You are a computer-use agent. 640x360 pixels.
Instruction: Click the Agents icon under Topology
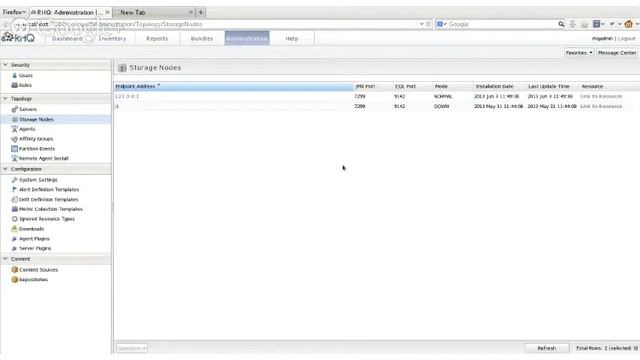click(14, 129)
